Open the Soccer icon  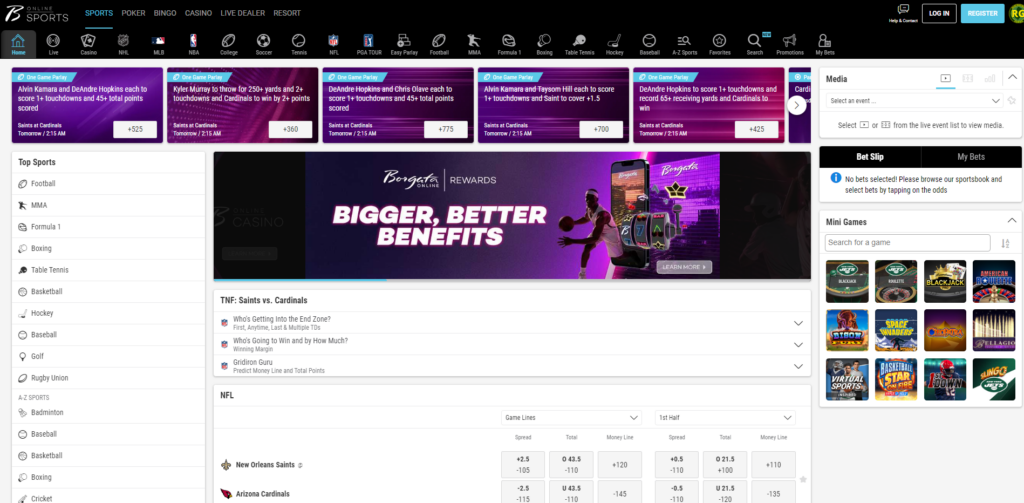[263, 44]
